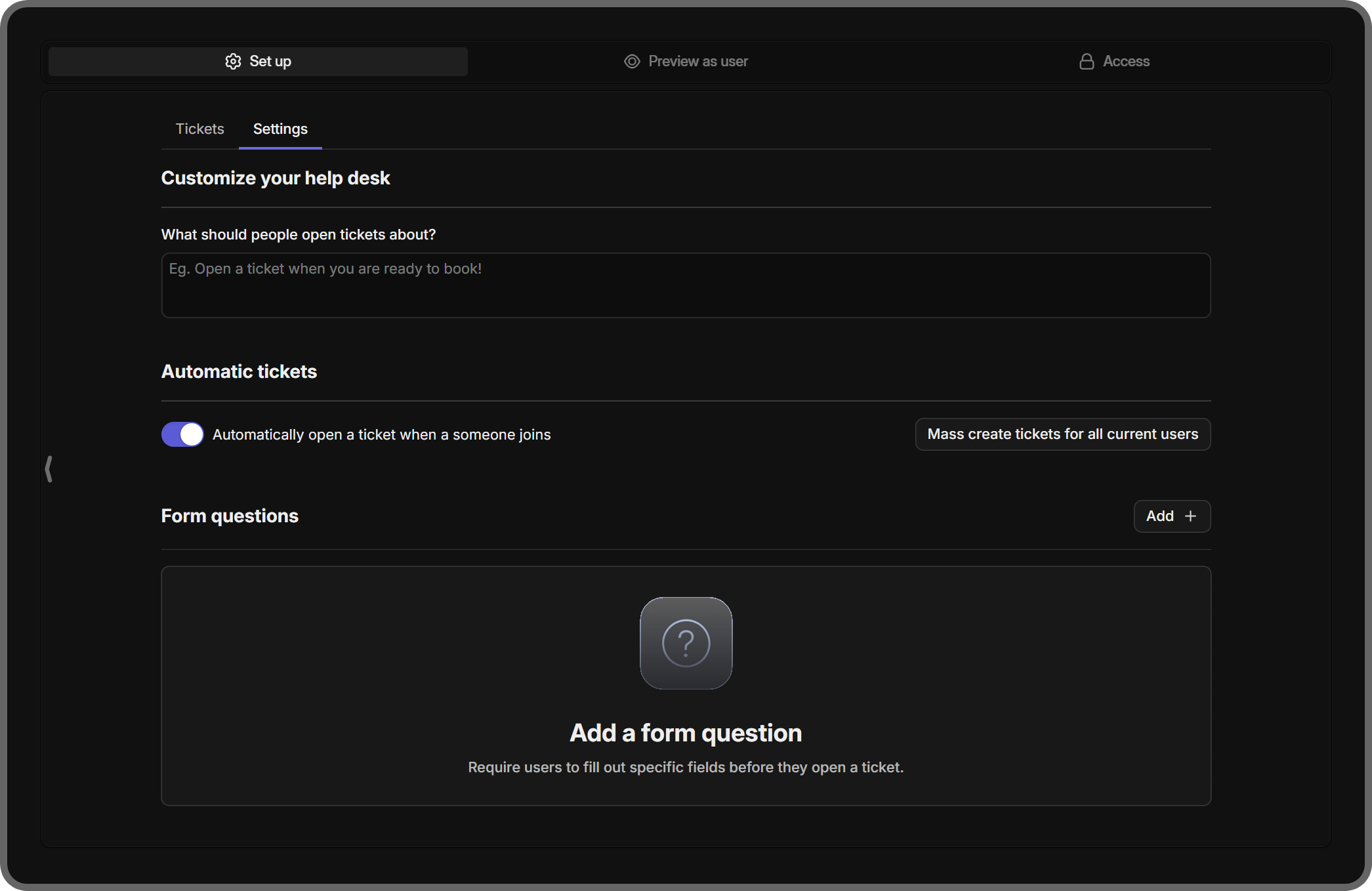Image resolution: width=1372 pixels, height=891 pixels.
Task: Click Add in the Form questions section
Action: (x=1172, y=516)
